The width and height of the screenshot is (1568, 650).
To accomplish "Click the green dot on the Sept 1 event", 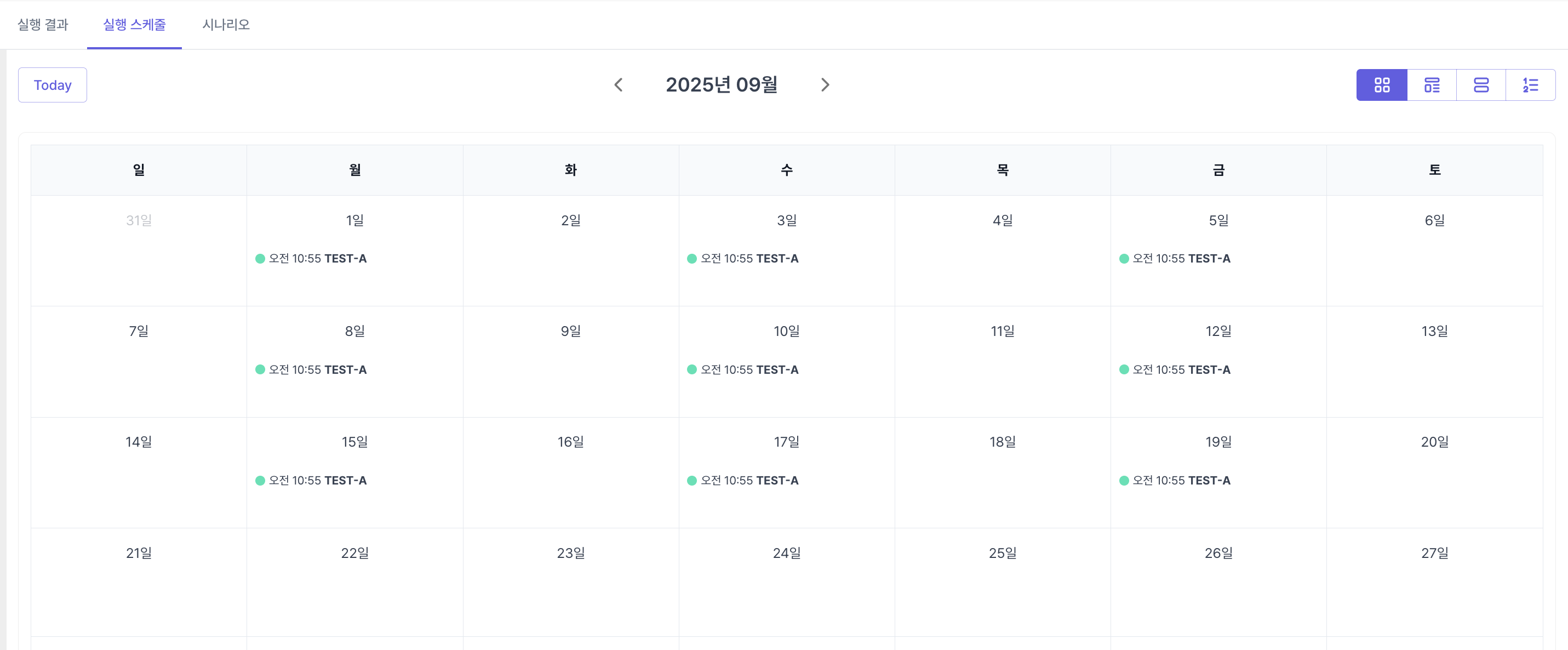I will pos(260,259).
